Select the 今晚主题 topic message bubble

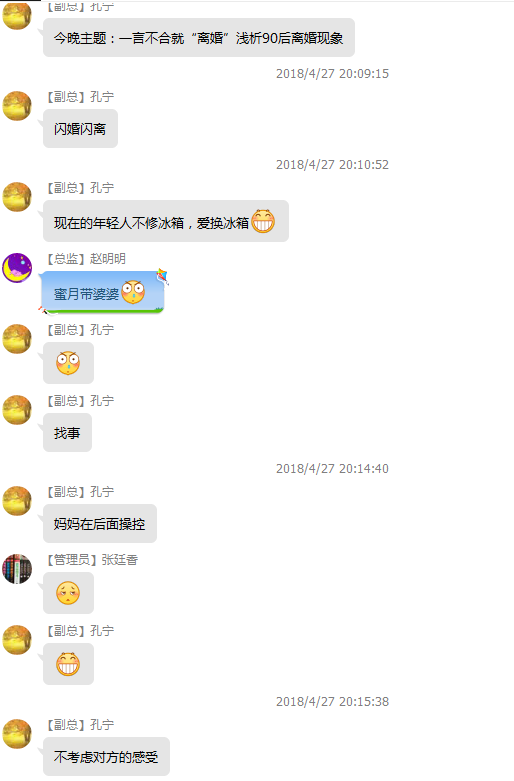(199, 38)
